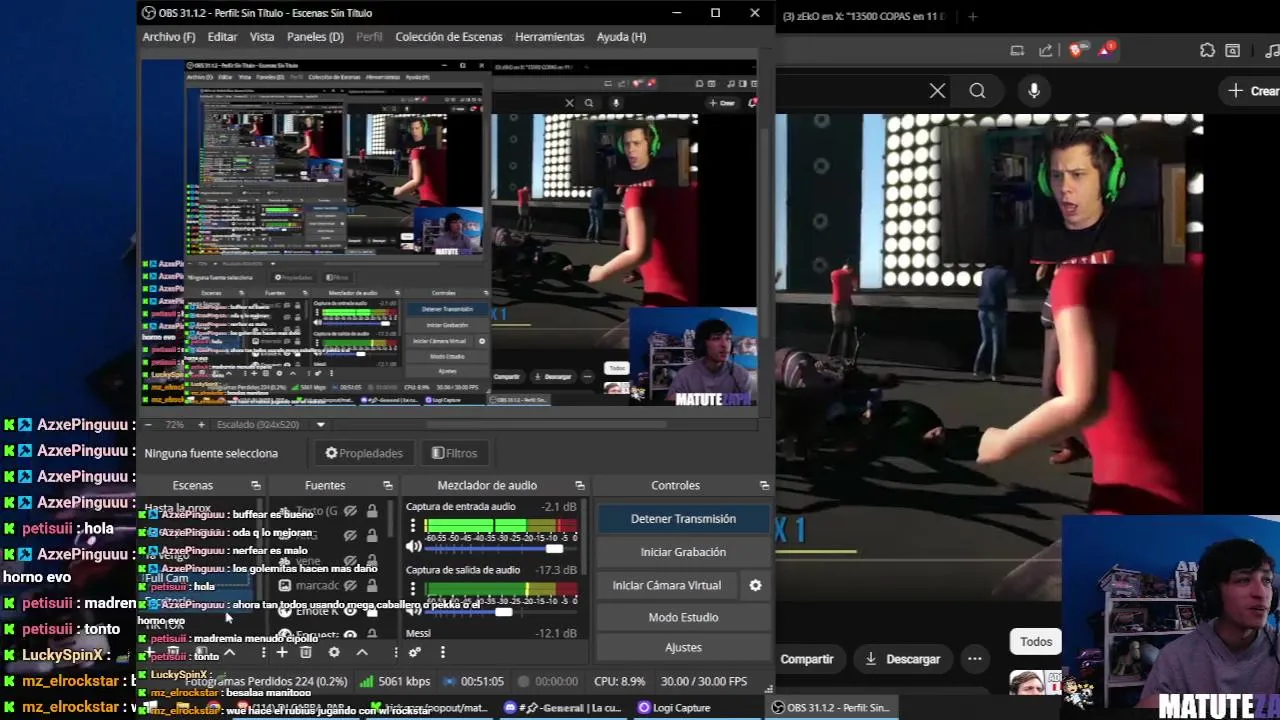Screen dimensions: 1280x720
Task: Open the Archivo (F) menu
Action: coord(169,37)
